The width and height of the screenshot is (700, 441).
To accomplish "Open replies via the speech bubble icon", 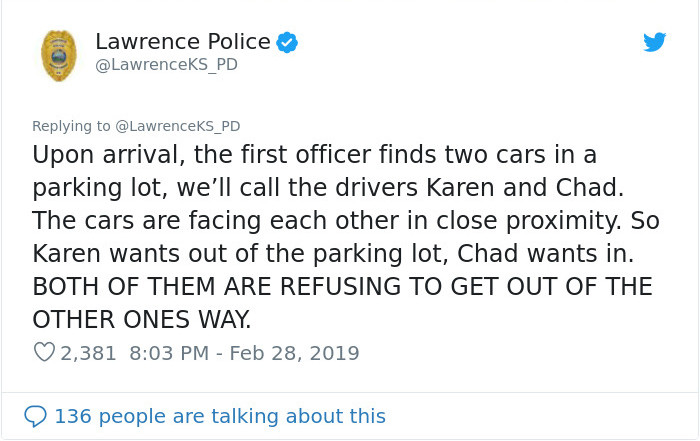I will pos(36,415).
